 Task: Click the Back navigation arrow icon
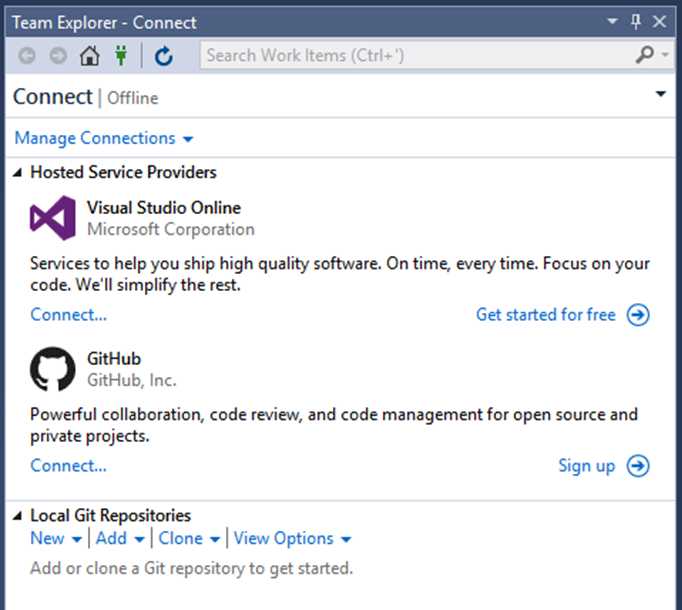[27, 56]
